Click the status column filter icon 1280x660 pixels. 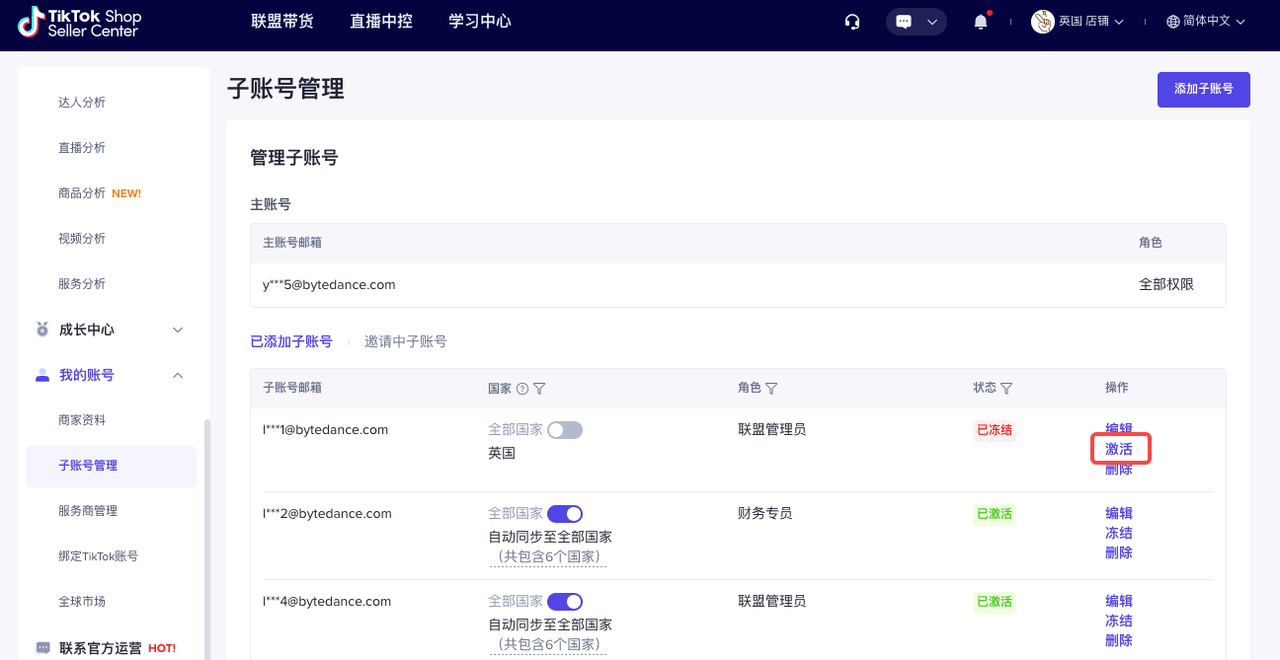click(1006, 388)
